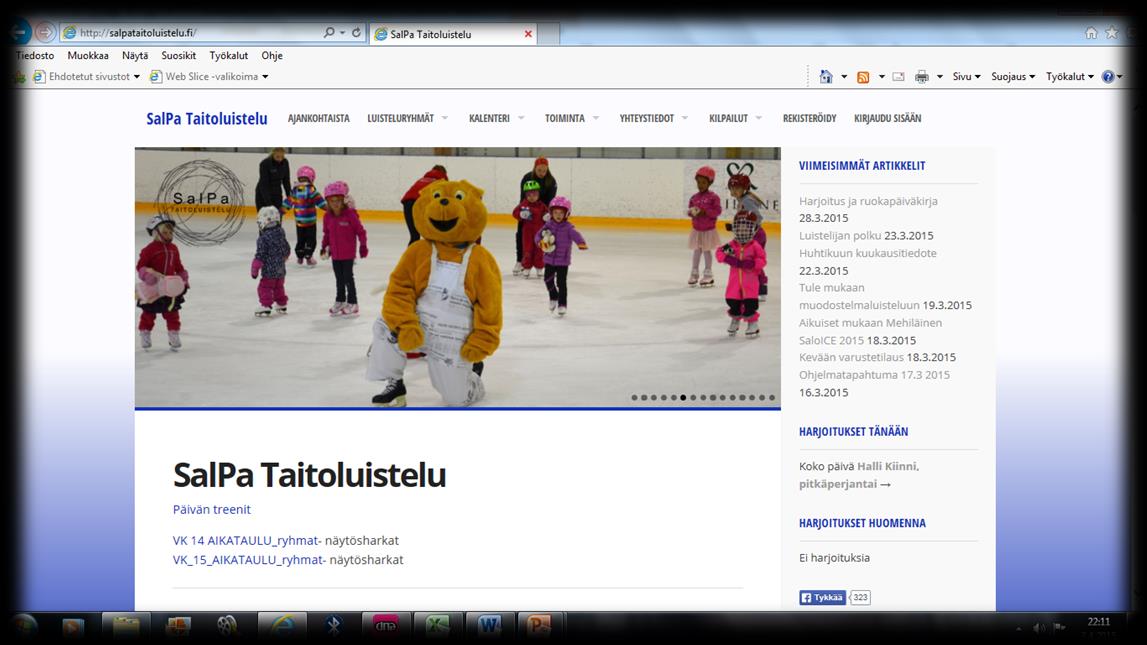Screen dimensions: 1147x645
Task: Expand the TOIMINTA navigation menu
Action: pos(572,118)
